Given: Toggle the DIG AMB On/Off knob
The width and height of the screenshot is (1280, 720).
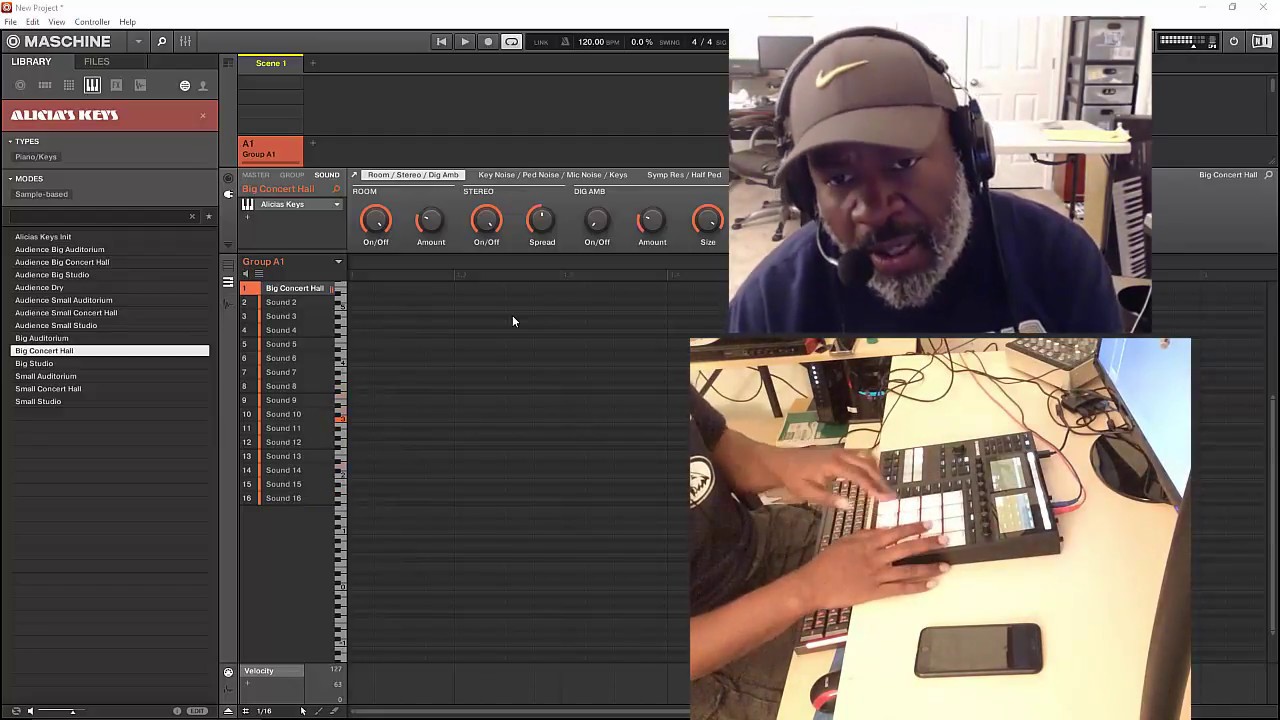Looking at the screenshot, I should [x=597, y=220].
